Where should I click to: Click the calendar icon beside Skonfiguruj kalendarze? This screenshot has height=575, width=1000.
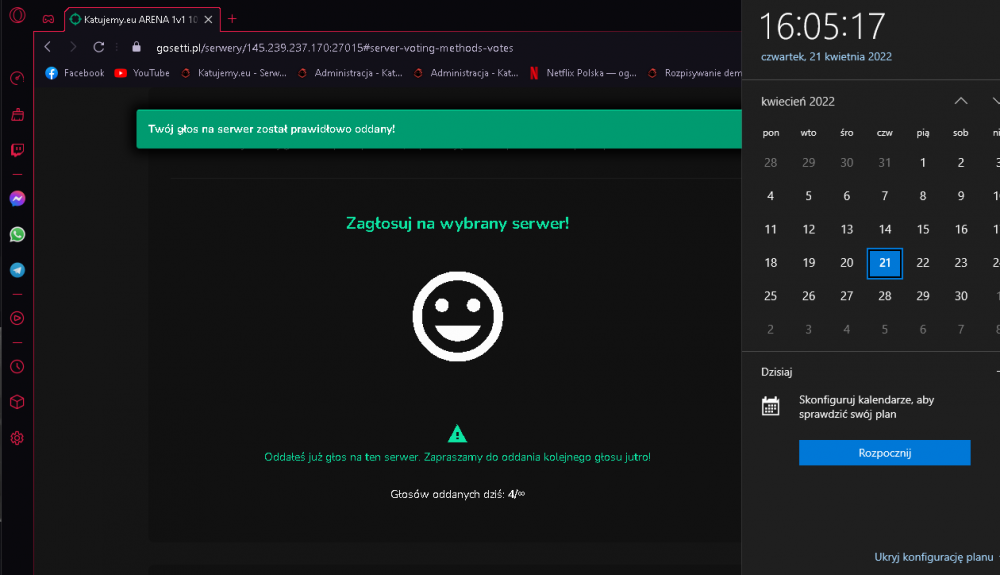point(770,406)
